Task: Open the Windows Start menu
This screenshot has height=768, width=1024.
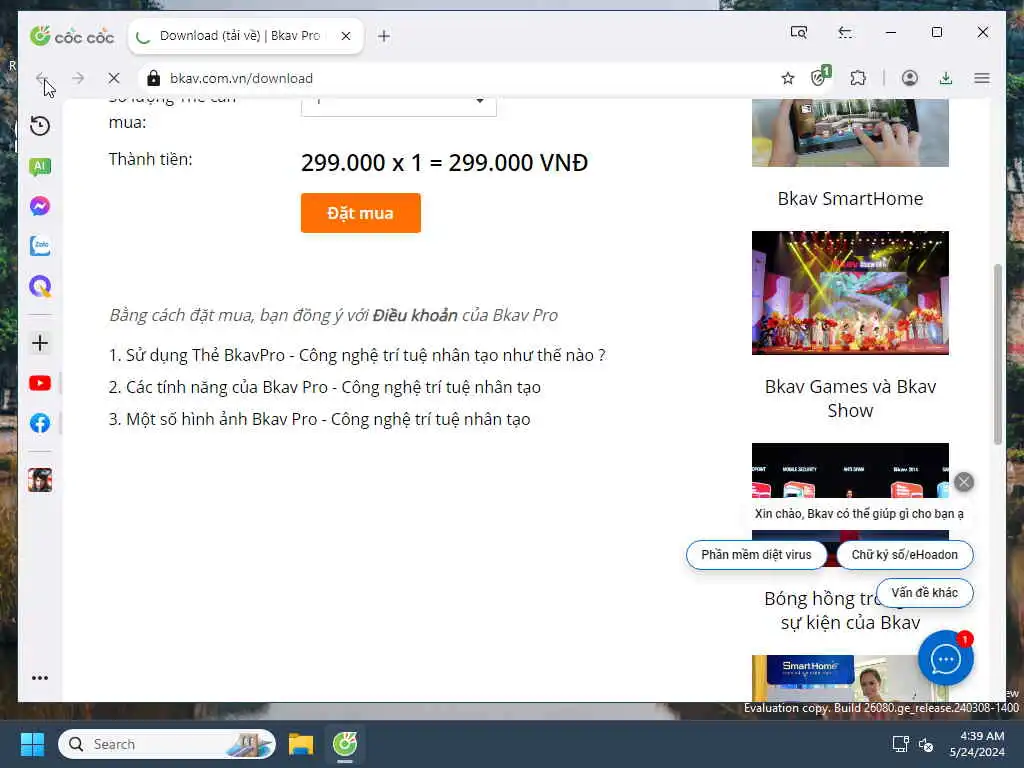Action: [x=32, y=744]
